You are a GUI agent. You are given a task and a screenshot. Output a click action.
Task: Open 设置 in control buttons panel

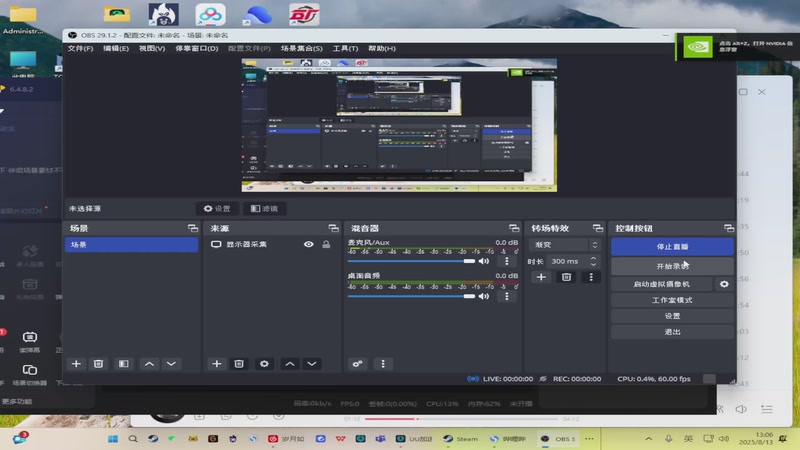click(x=672, y=316)
